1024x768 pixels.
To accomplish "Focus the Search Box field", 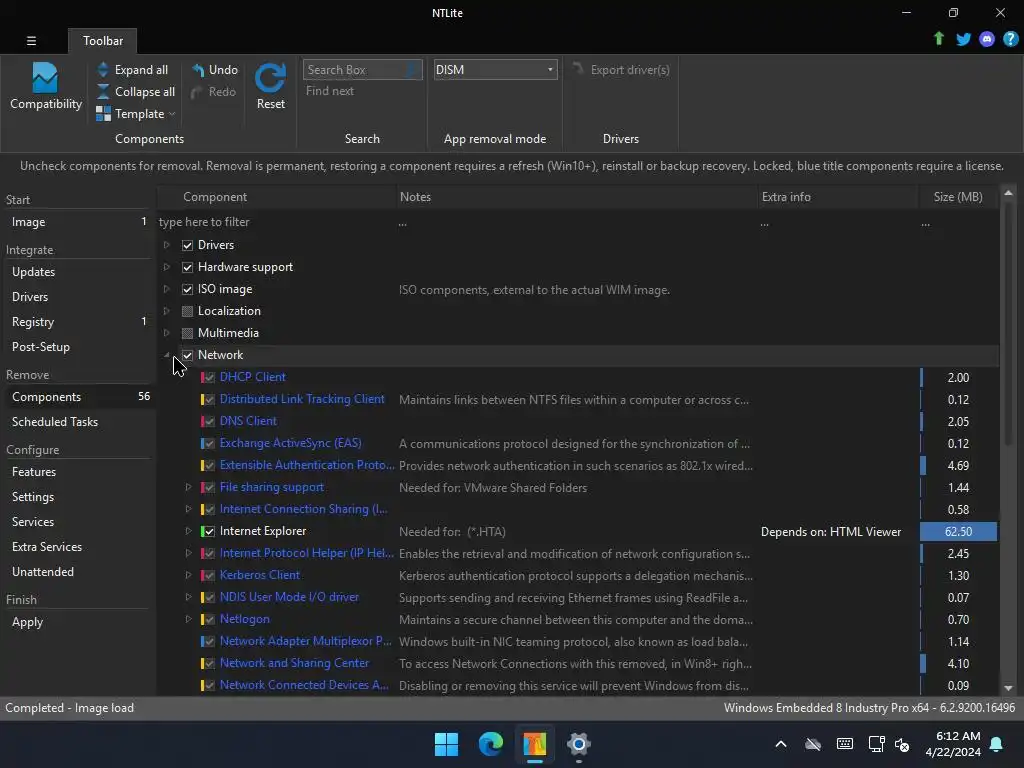I will (x=362, y=70).
